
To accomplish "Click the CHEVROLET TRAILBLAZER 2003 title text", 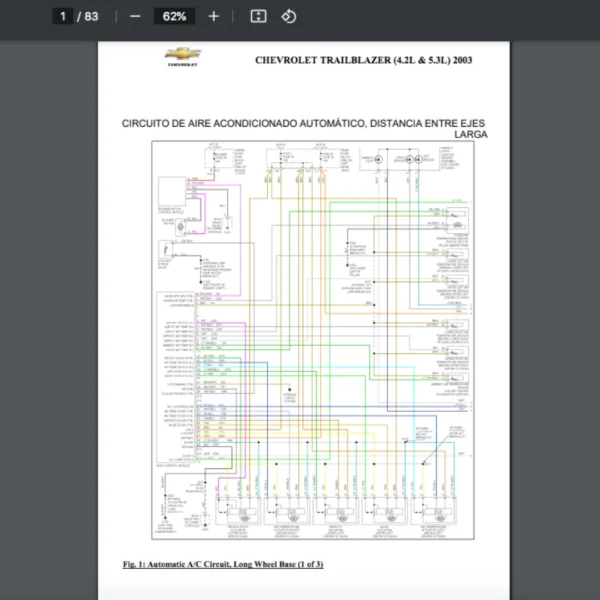I will coord(364,60).
